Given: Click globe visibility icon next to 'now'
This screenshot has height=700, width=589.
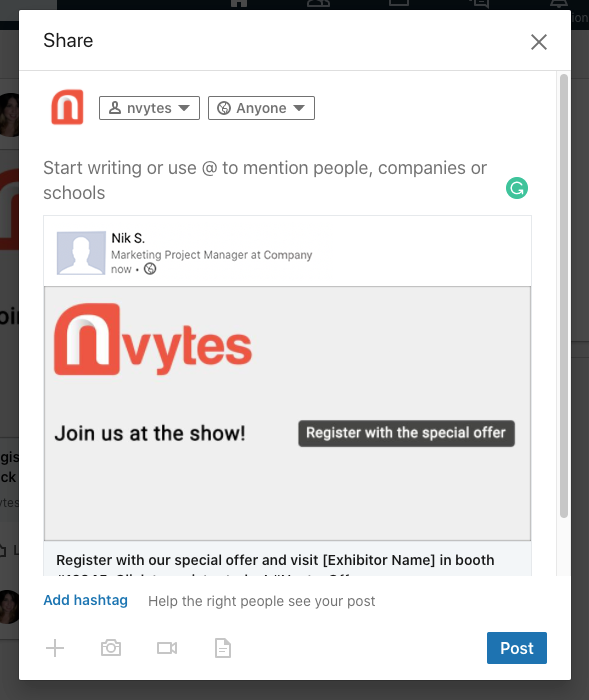Looking at the screenshot, I should coord(150,269).
